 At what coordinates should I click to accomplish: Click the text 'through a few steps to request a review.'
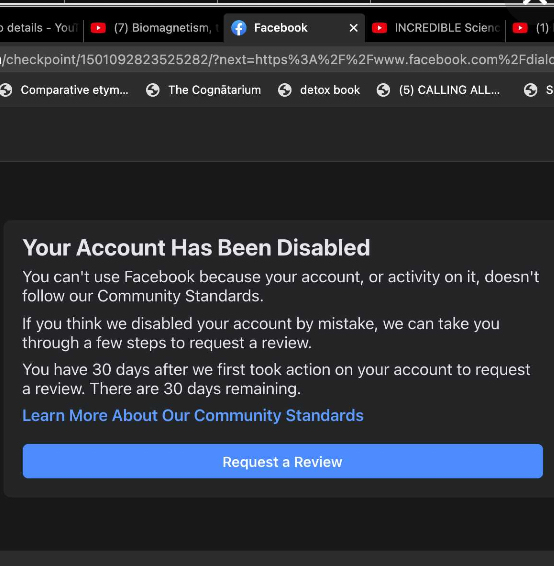pos(167,343)
